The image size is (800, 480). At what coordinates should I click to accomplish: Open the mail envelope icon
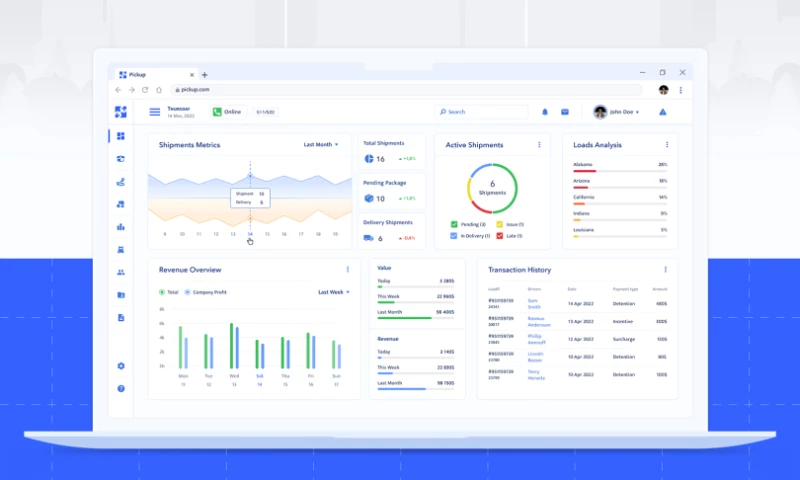565,112
